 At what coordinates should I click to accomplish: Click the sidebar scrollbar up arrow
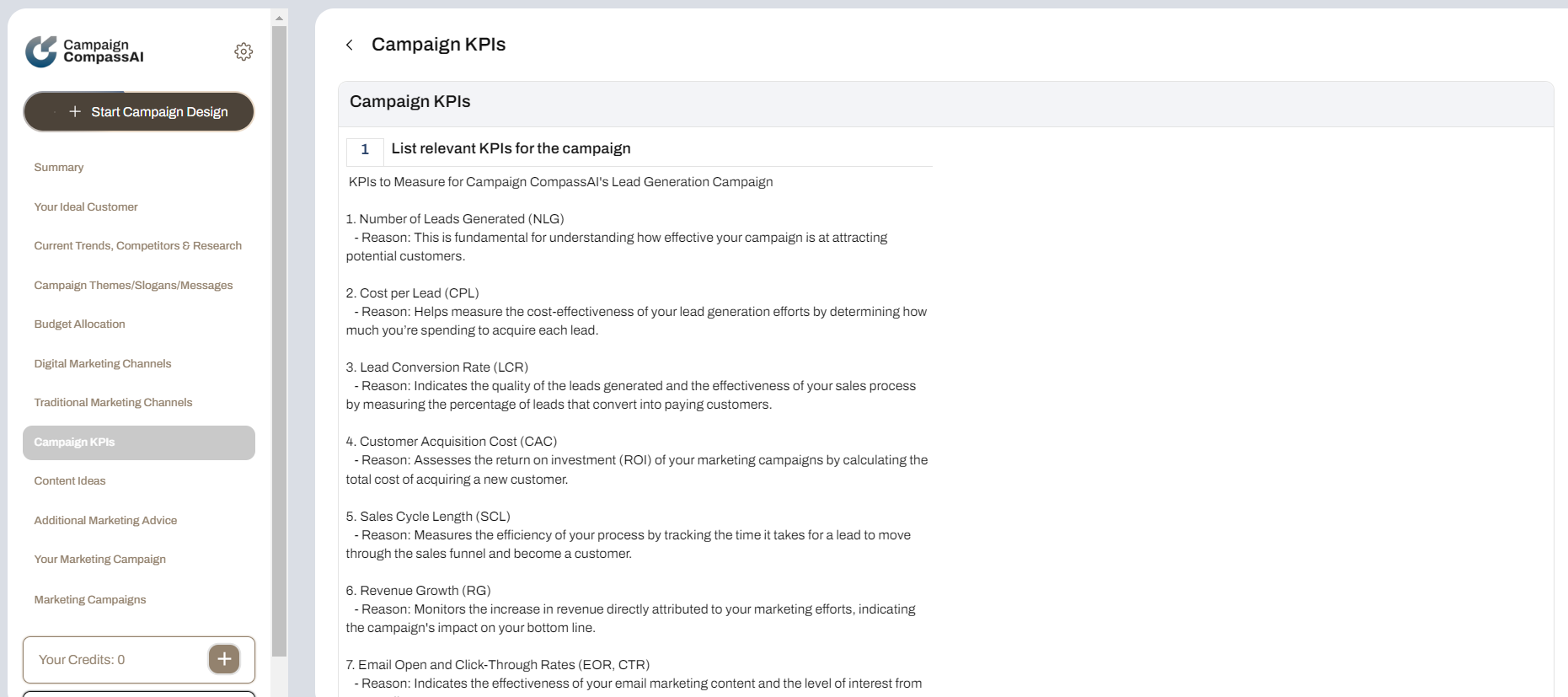[279, 18]
